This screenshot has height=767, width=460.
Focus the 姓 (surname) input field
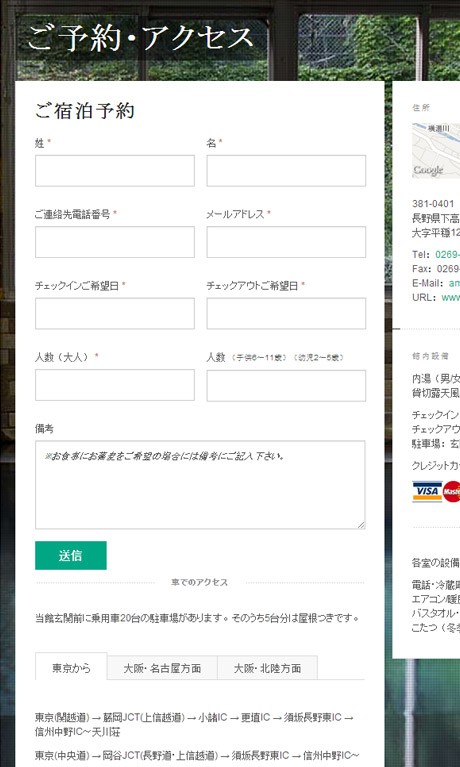coord(115,171)
